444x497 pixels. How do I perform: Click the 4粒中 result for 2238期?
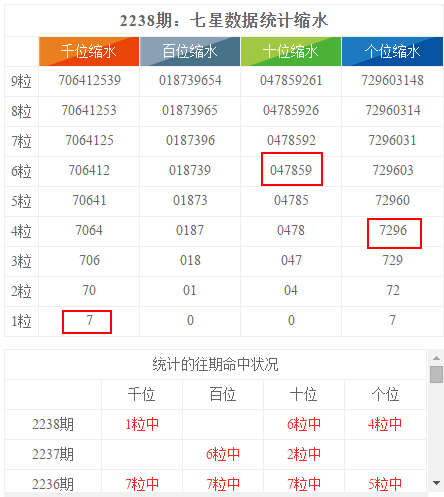[x=385, y=425]
